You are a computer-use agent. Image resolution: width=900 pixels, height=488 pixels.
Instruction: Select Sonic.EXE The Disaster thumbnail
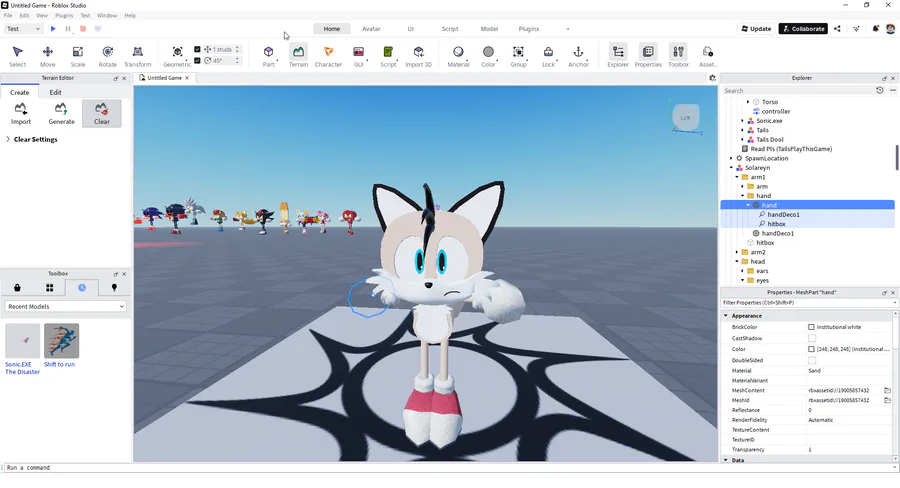pyautogui.click(x=22, y=340)
